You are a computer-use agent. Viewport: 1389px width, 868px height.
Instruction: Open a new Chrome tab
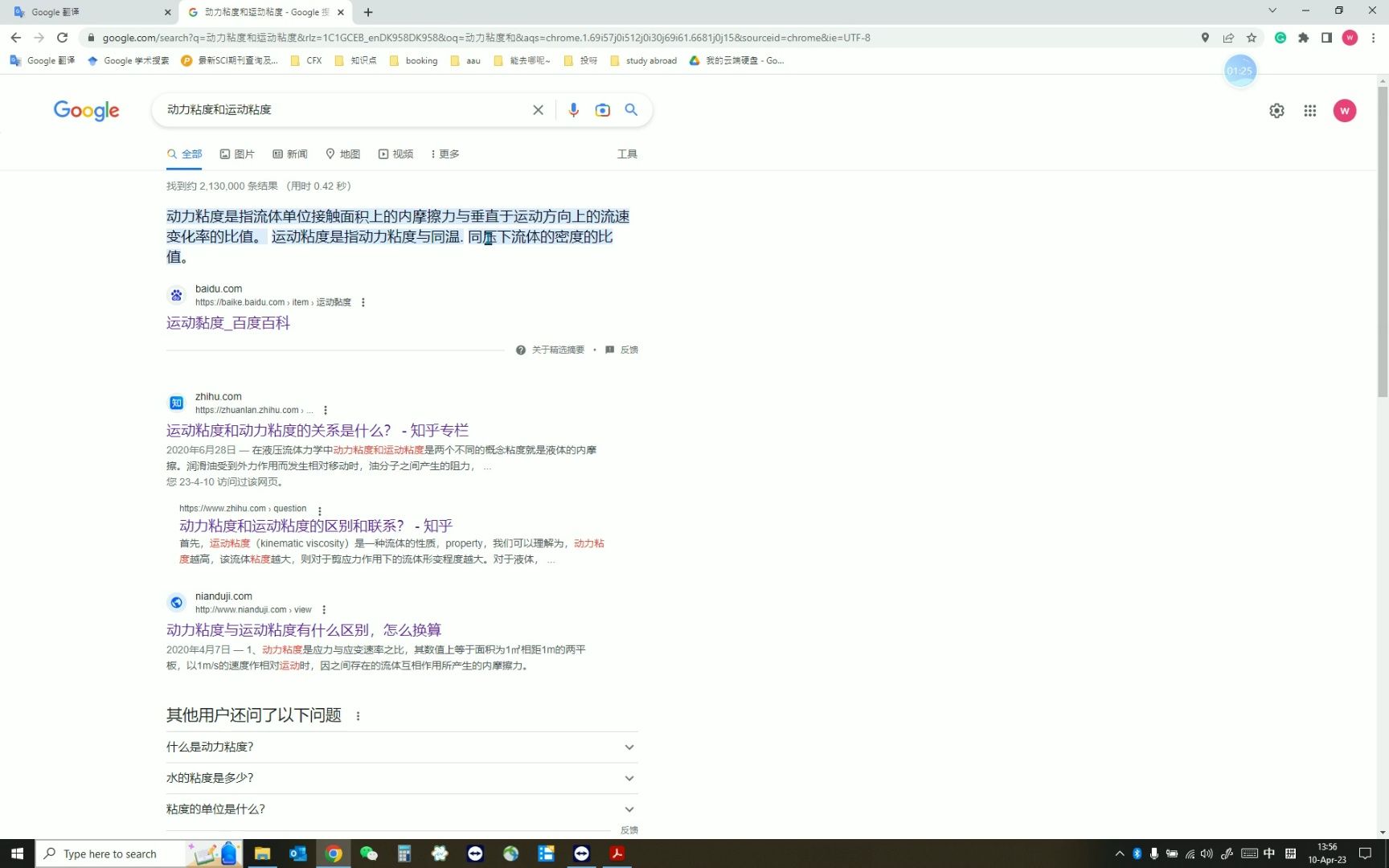click(368, 12)
